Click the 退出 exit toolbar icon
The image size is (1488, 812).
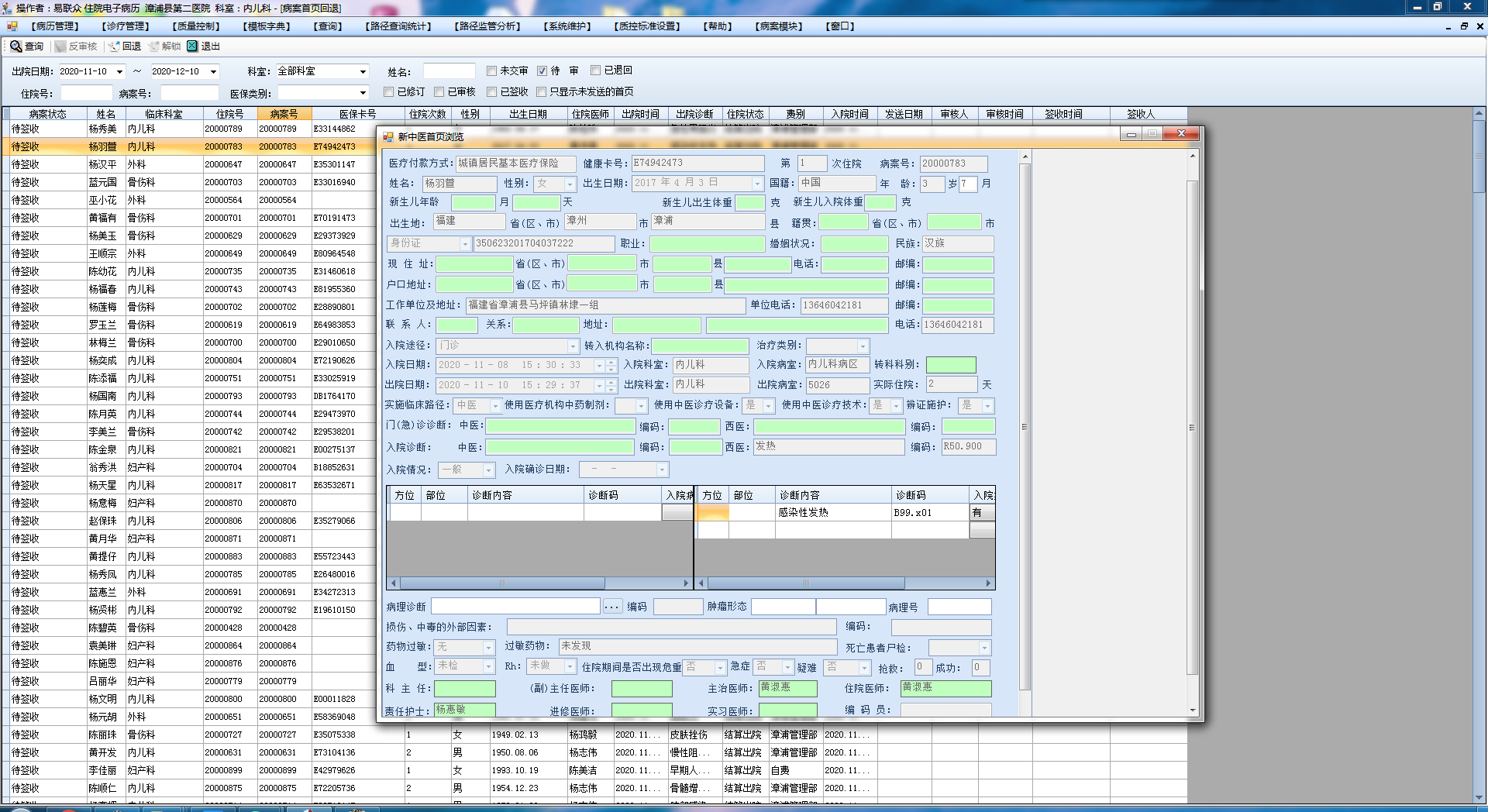(x=192, y=46)
